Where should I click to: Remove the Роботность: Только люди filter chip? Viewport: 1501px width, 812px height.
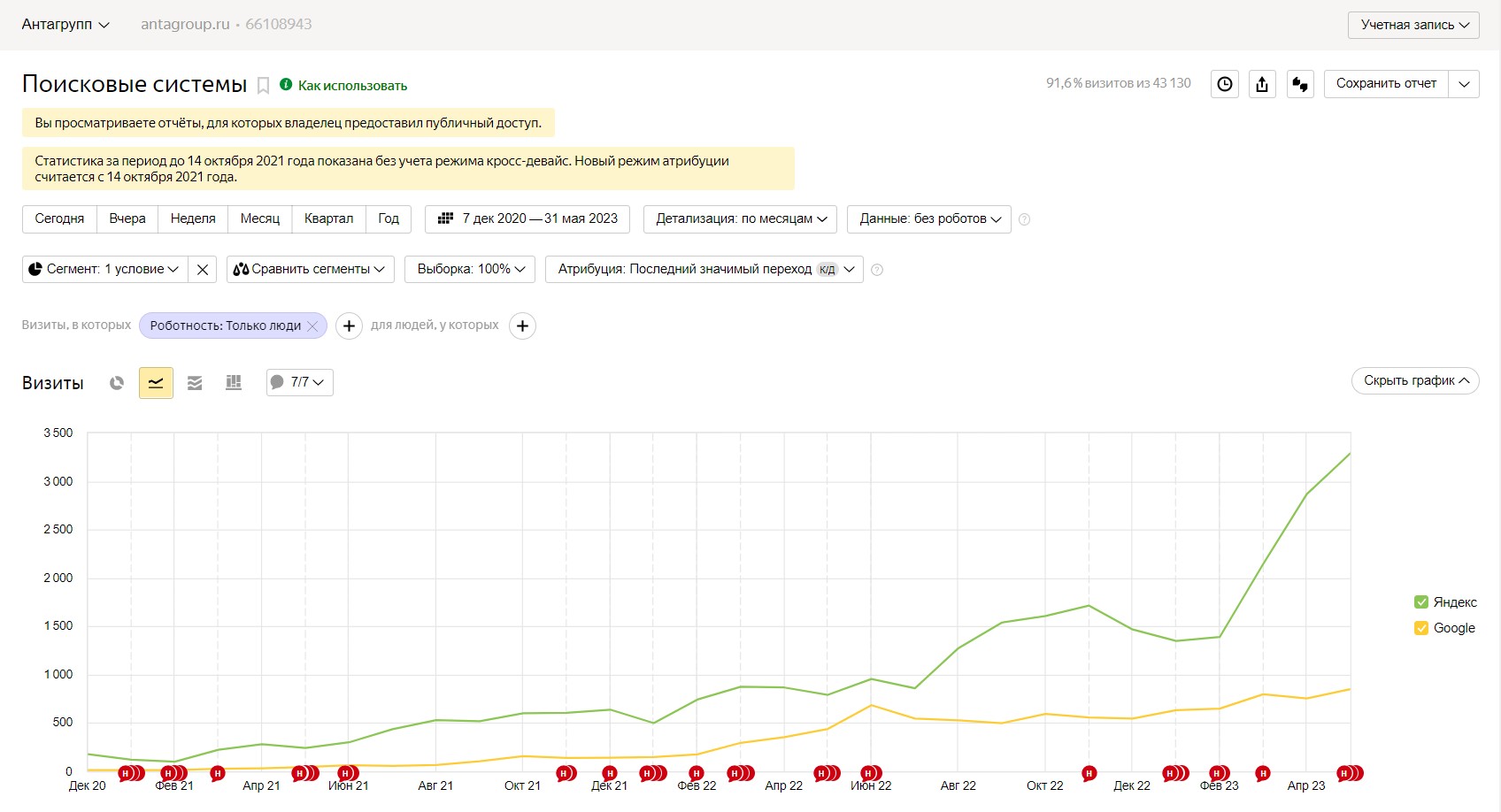[x=312, y=326]
